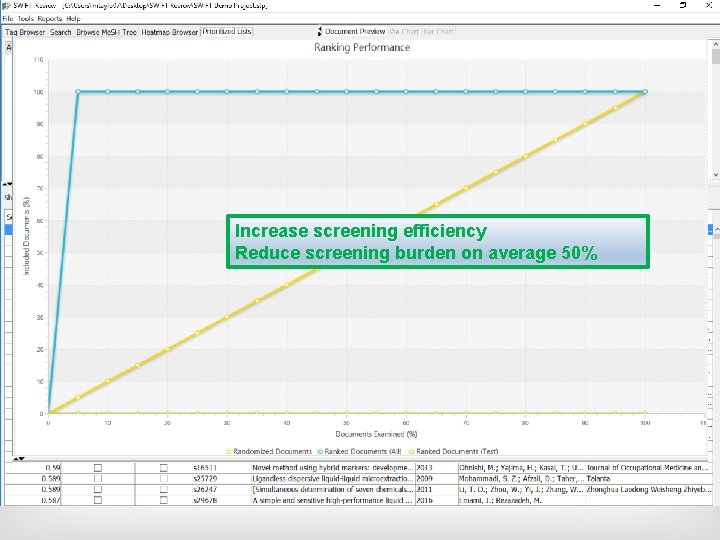Image resolution: width=720 pixels, height=540 pixels.
Task: Click the scroll-down arrow of the top-right scrollbar
Action: pos(715,174)
